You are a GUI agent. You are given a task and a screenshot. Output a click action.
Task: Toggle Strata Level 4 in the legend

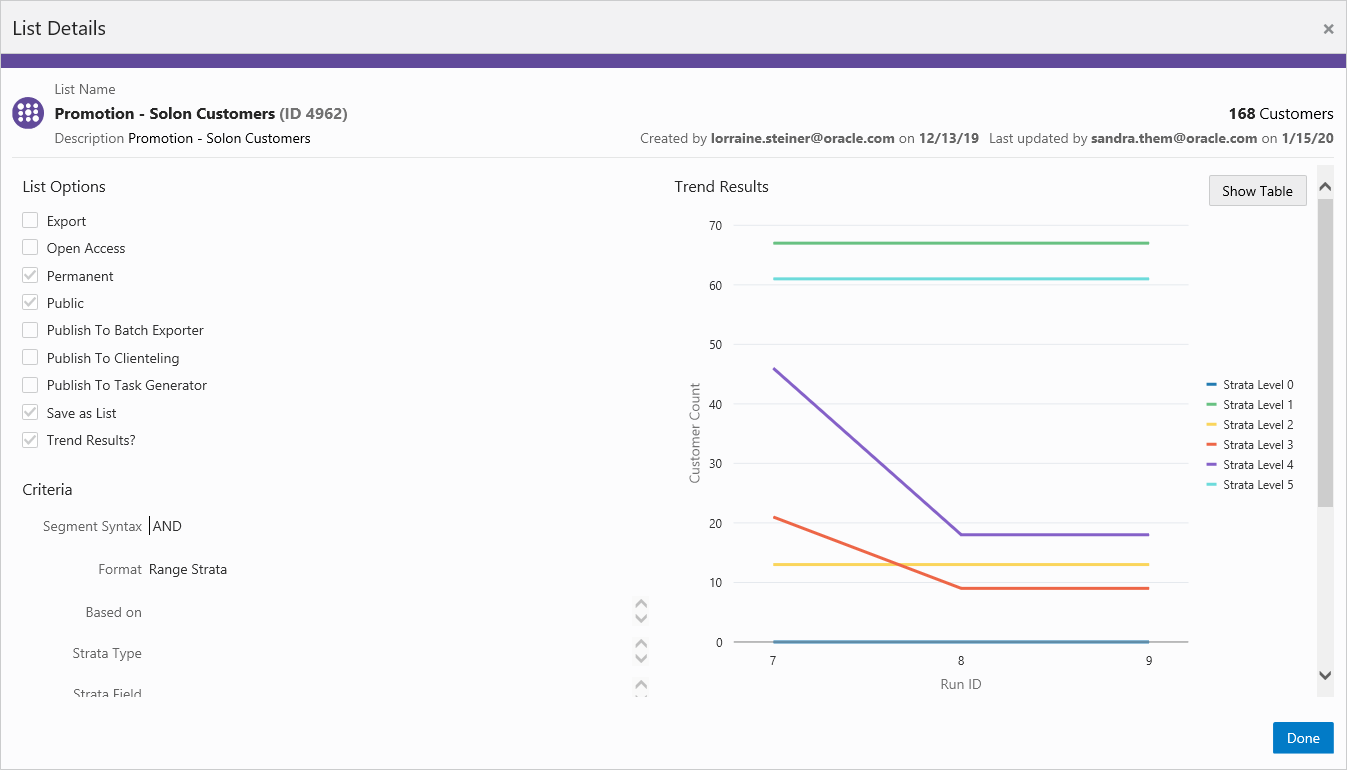pyautogui.click(x=1250, y=465)
